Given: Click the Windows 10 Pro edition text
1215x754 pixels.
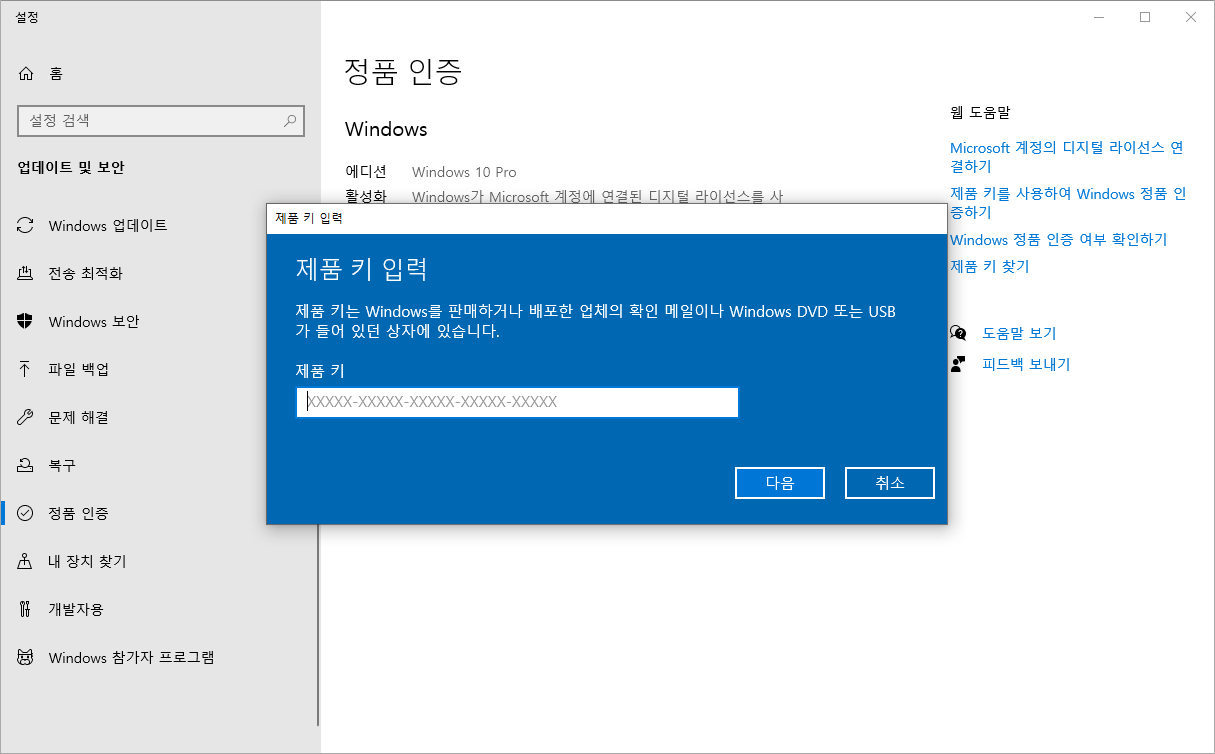Looking at the screenshot, I should pyautogui.click(x=464, y=172).
